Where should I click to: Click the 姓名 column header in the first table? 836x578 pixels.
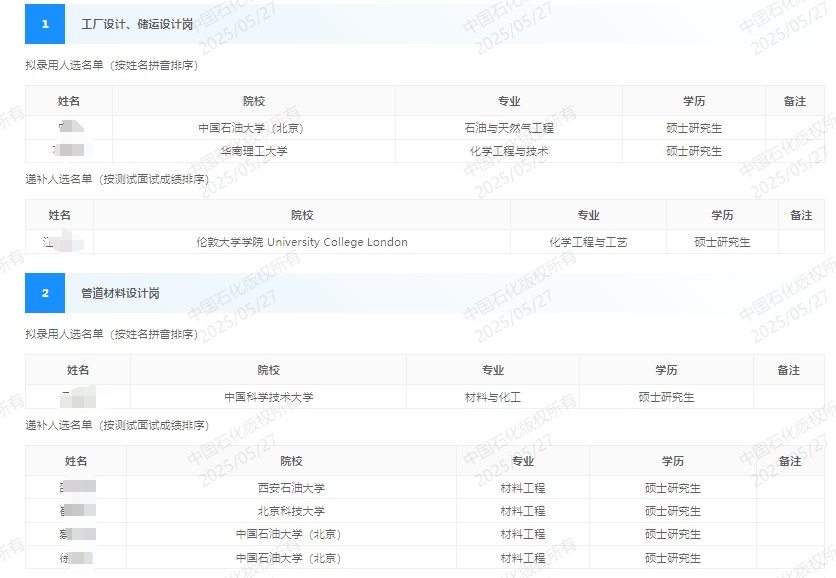[x=67, y=100]
